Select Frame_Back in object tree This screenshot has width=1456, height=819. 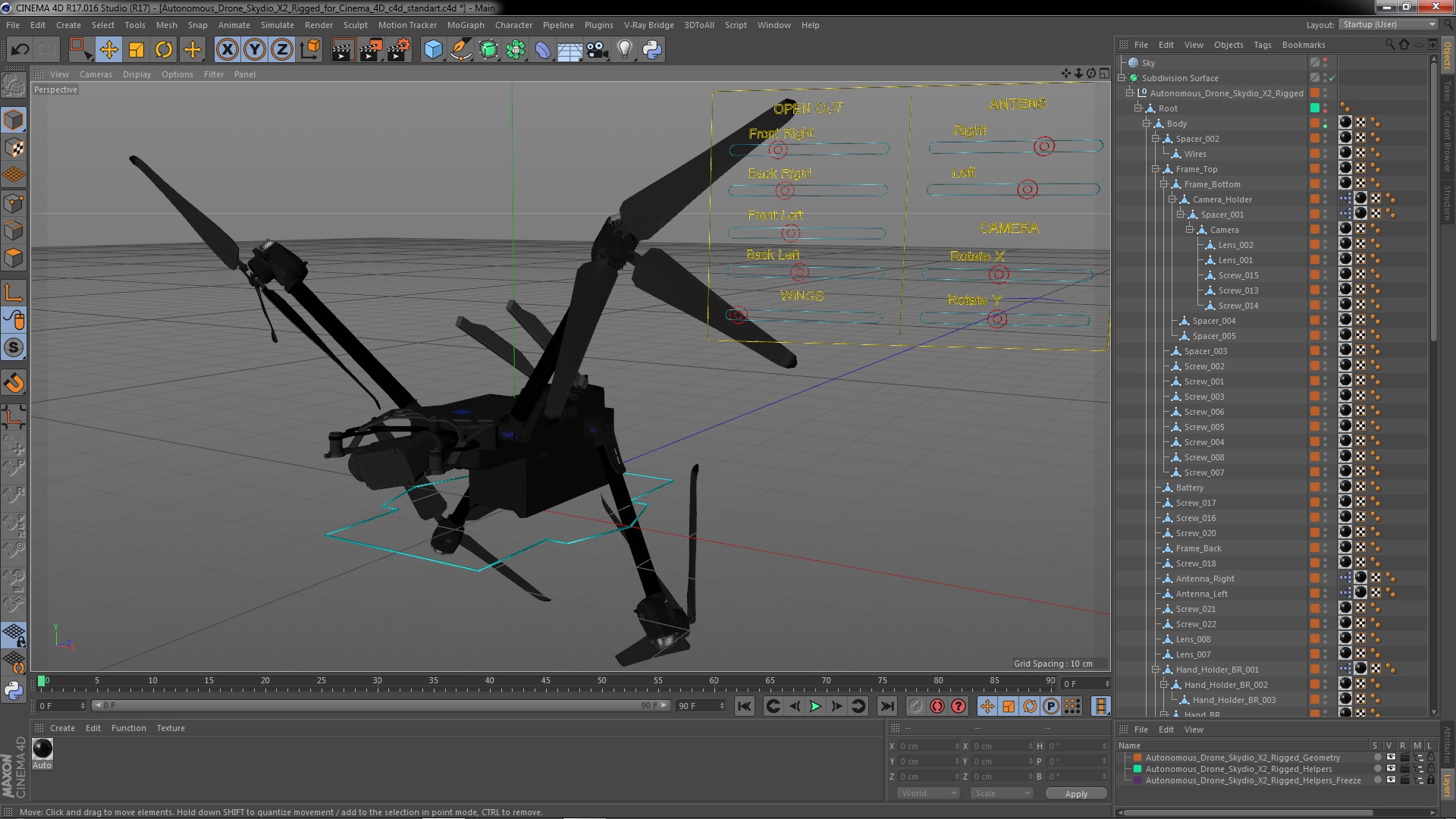(x=1198, y=548)
